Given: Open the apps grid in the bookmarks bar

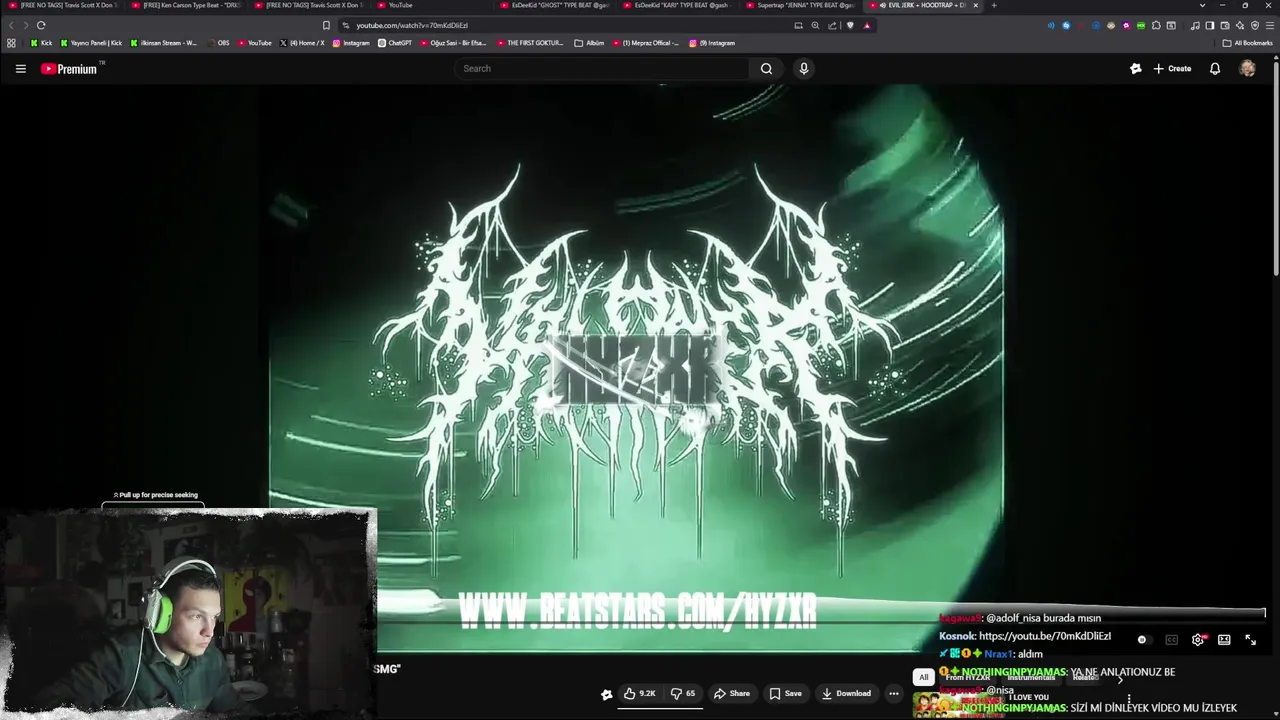Looking at the screenshot, I should tap(11, 43).
